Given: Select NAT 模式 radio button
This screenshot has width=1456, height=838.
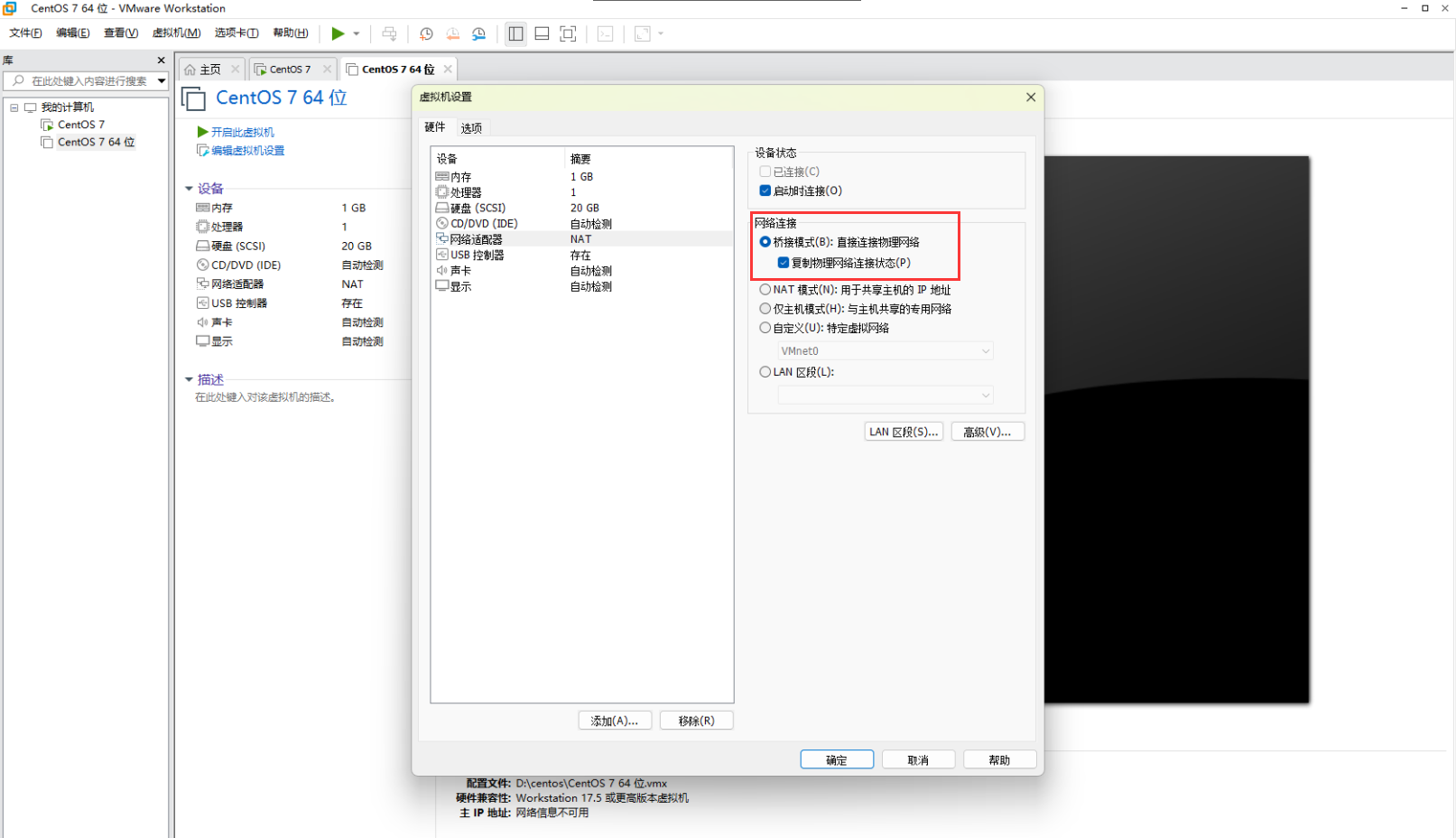Looking at the screenshot, I should 765,290.
